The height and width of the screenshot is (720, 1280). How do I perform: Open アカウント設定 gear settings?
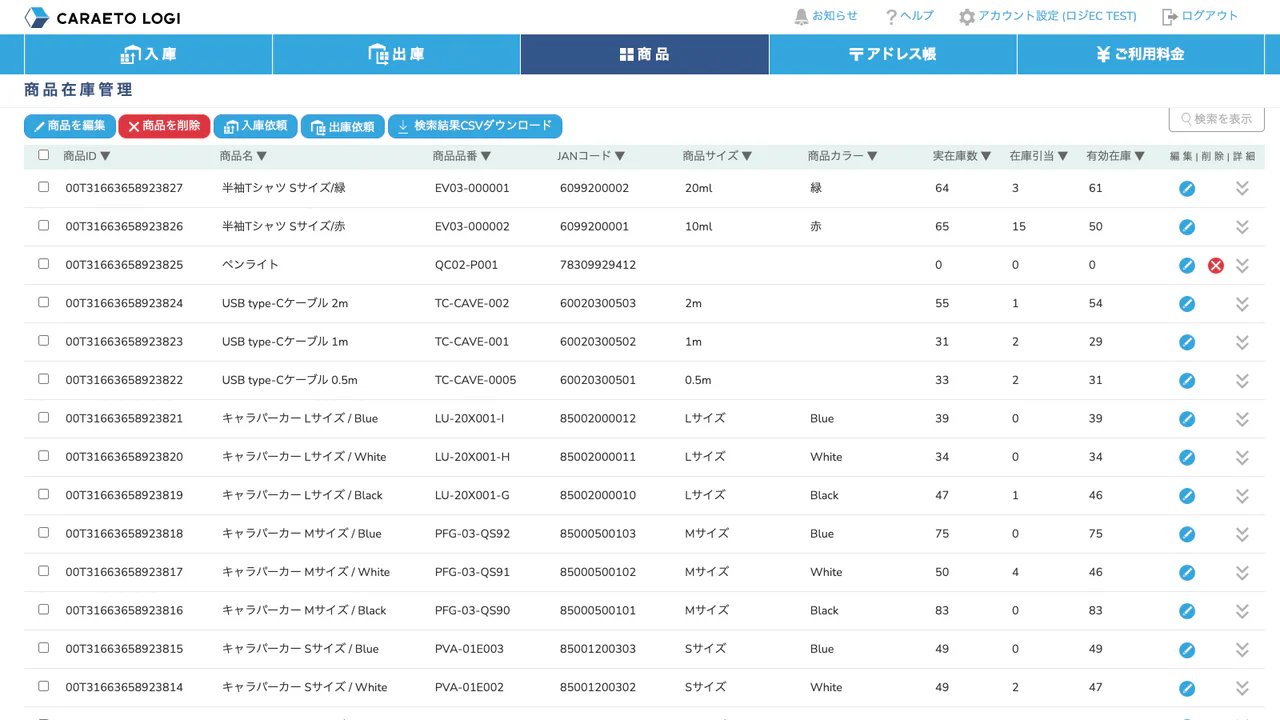point(1047,16)
